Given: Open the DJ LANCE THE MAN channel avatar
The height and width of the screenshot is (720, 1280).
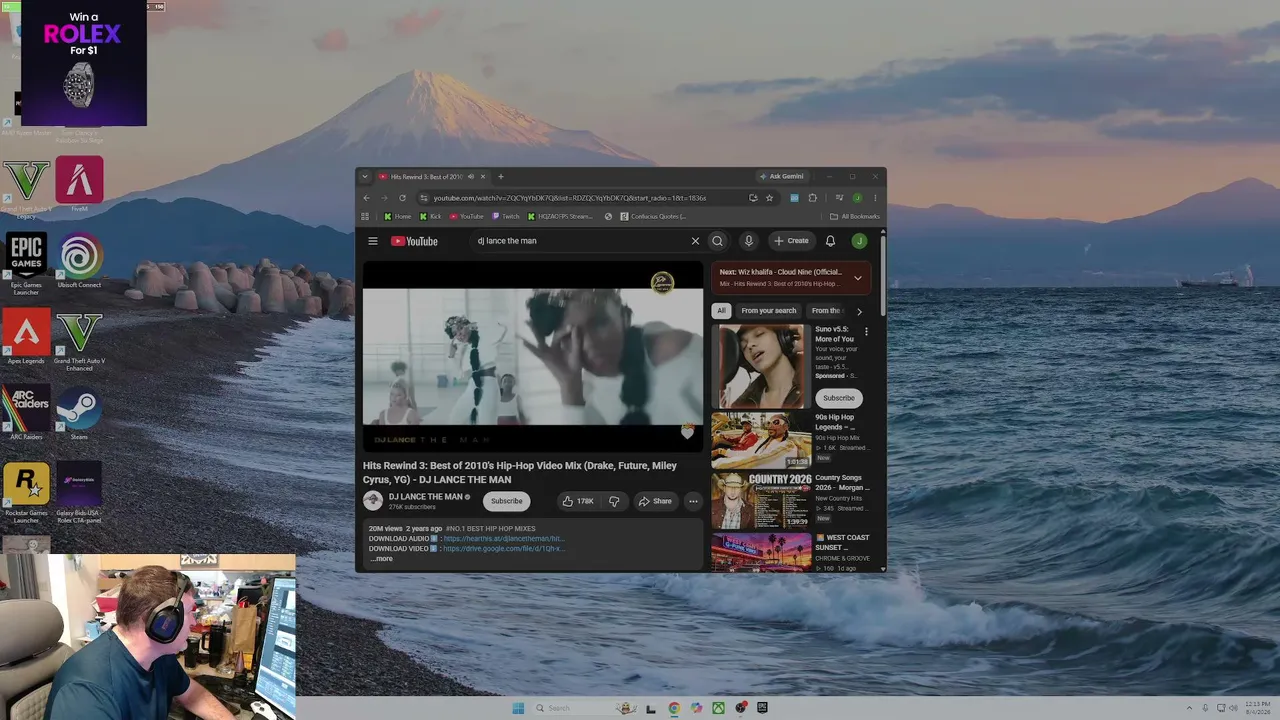Looking at the screenshot, I should click(373, 501).
